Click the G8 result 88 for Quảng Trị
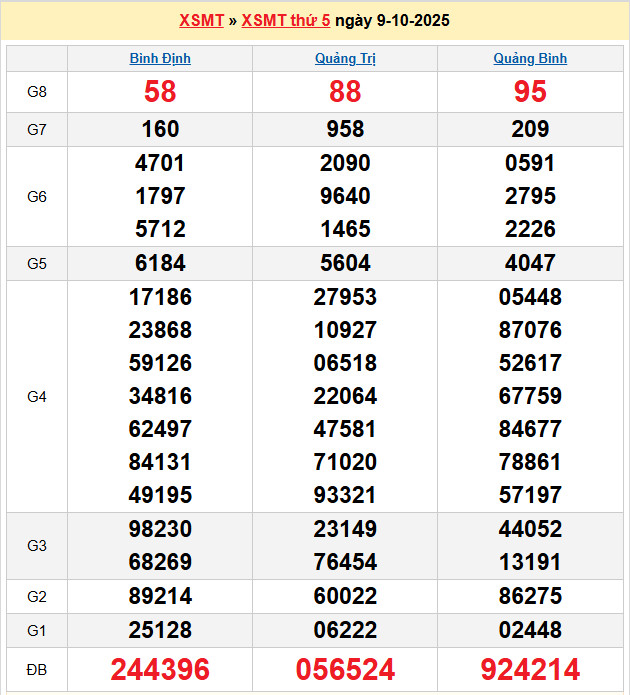This screenshot has height=695, width=630. pos(345,92)
